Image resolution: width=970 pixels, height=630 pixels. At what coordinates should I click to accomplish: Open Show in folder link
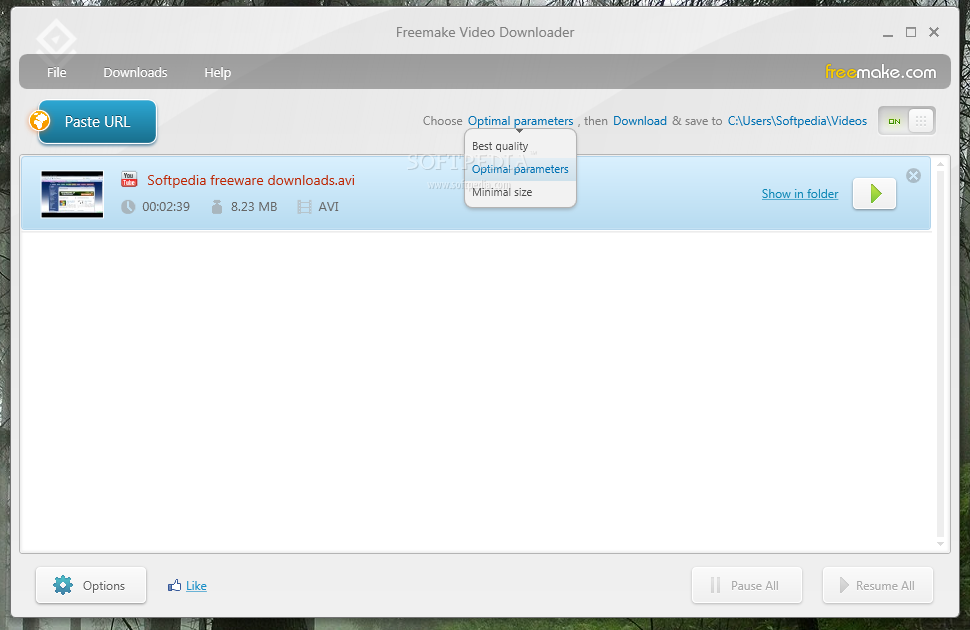(x=800, y=194)
